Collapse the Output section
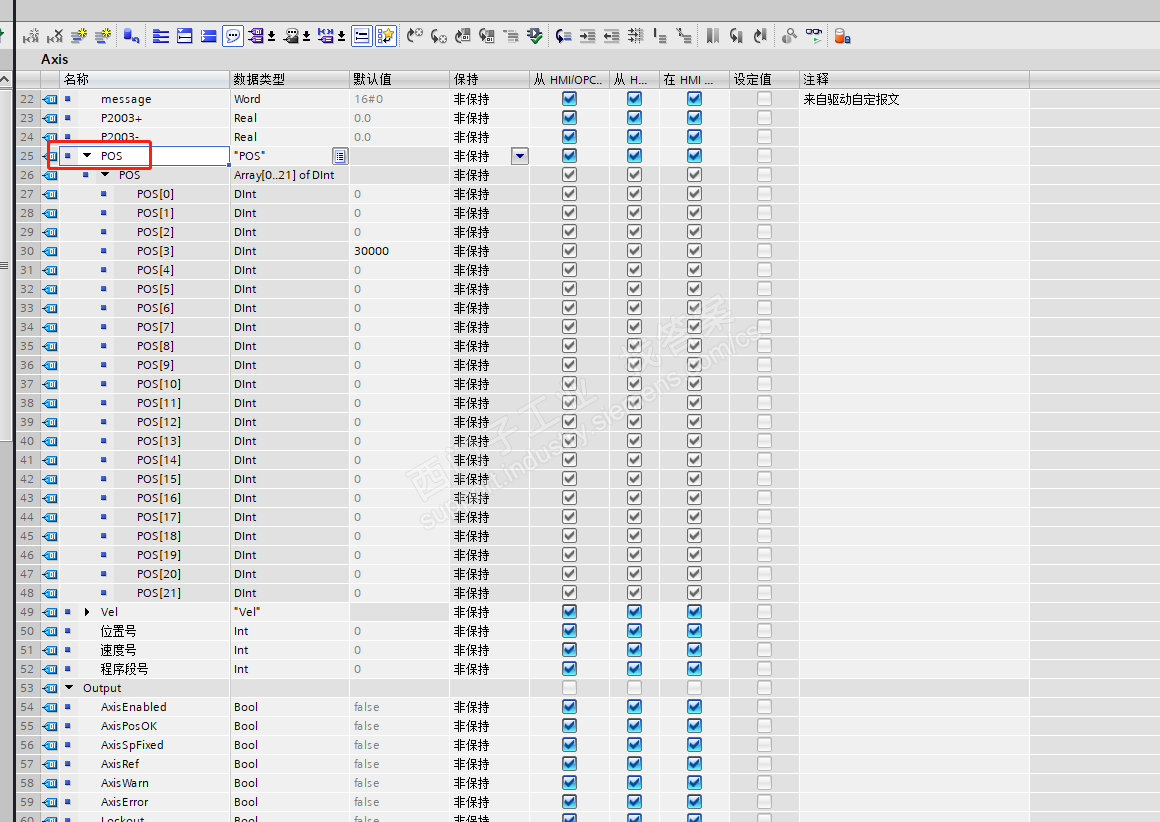Viewport: 1160px width, 822px height. (x=69, y=688)
